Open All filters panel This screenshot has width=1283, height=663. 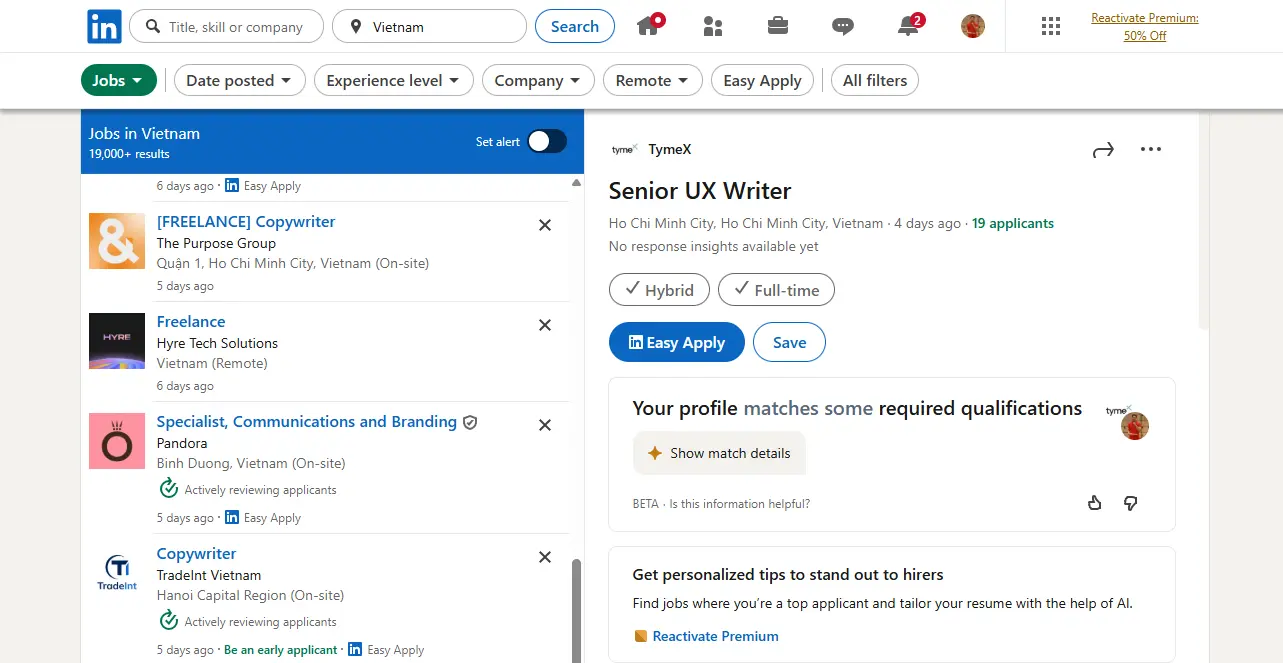click(x=875, y=80)
